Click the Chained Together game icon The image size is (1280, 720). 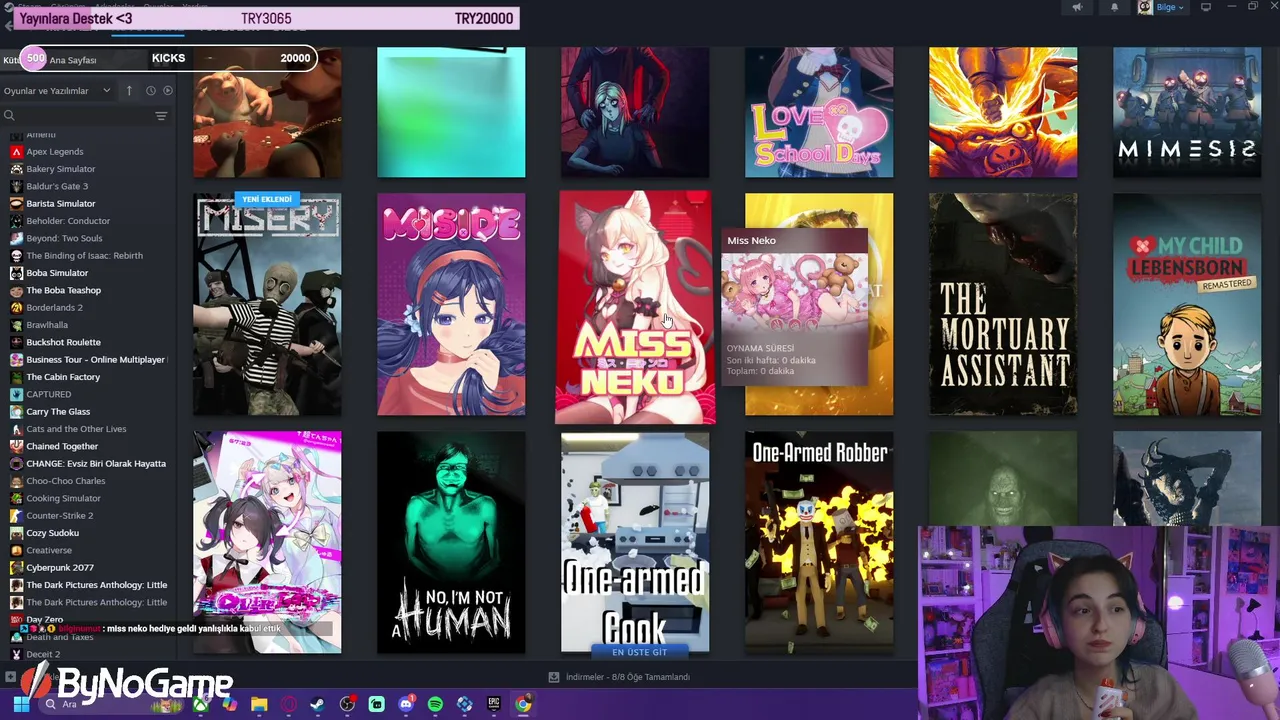click(16, 446)
